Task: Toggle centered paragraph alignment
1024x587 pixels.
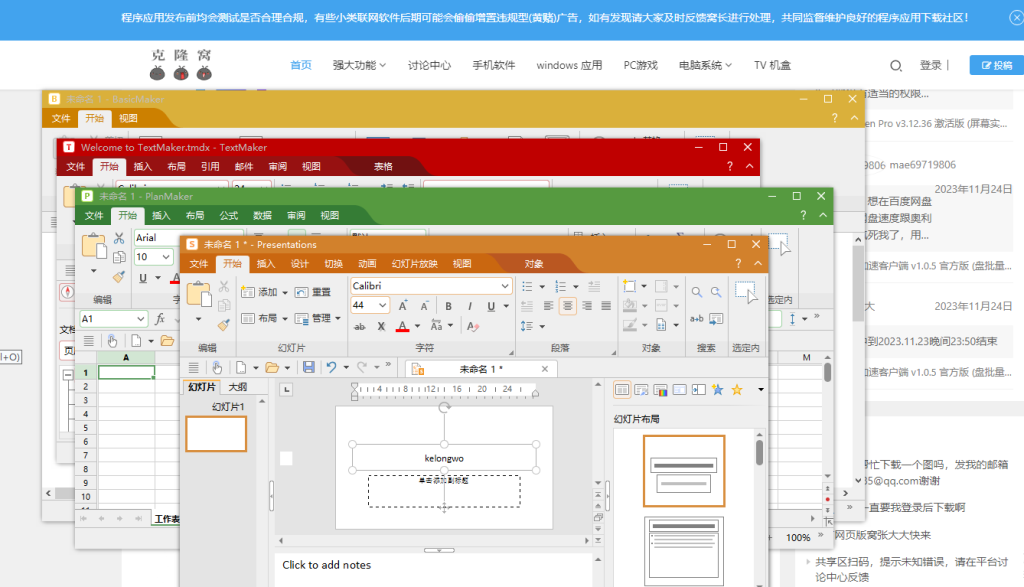Action: point(568,306)
